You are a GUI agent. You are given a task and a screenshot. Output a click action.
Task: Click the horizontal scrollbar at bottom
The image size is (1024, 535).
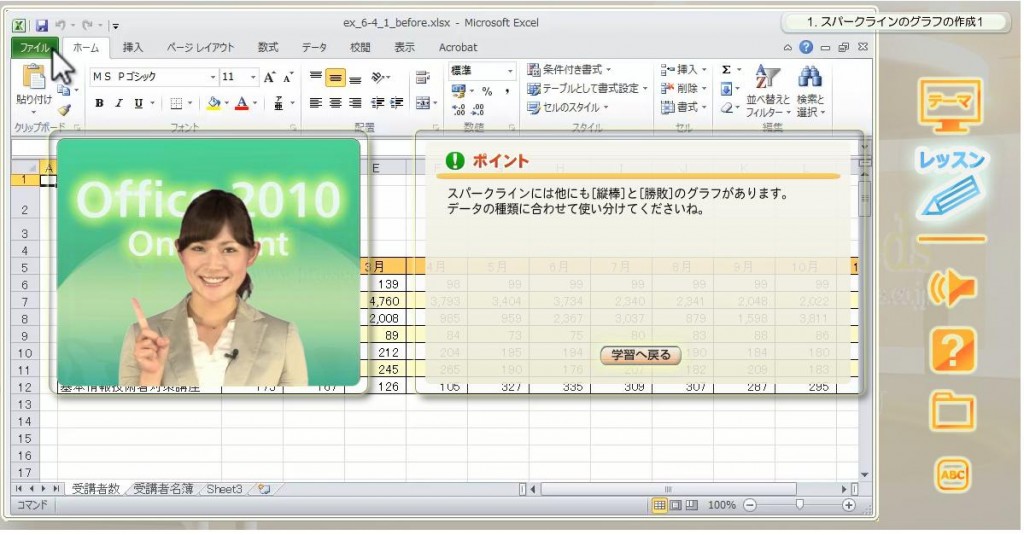point(668,489)
